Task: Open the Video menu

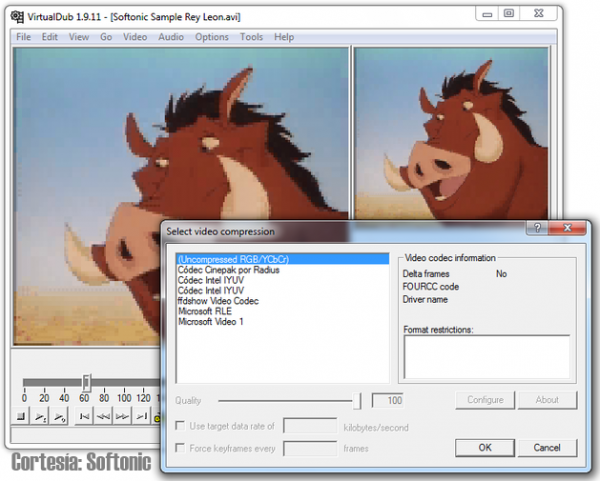Action: (134, 37)
